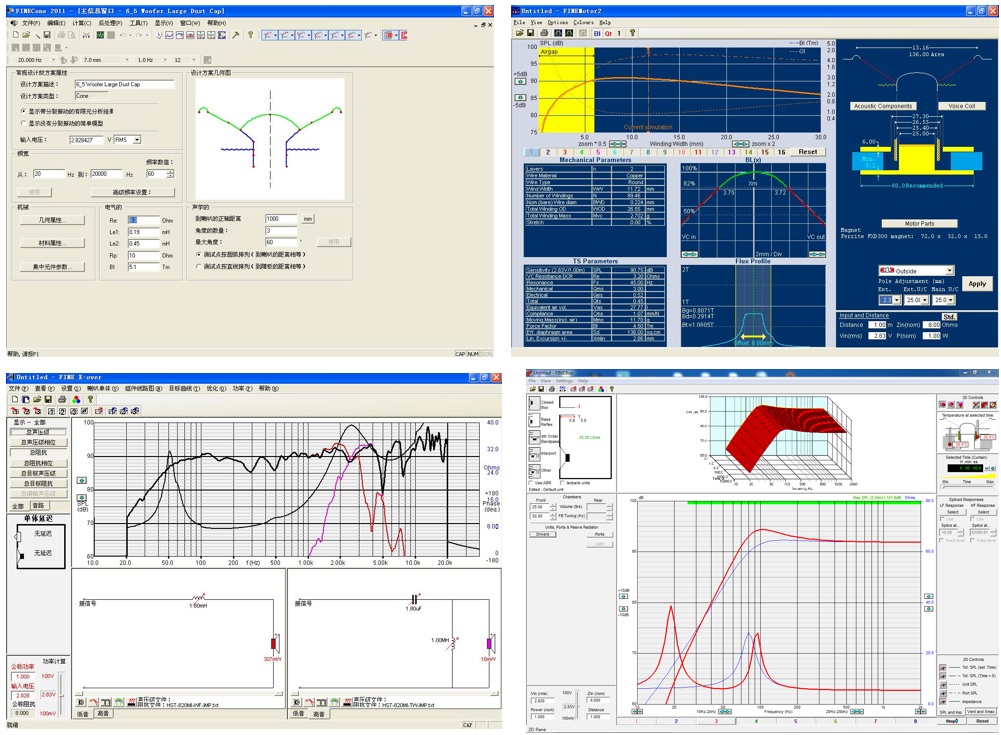Click frequency count 60 stepper arrows
This screenshot has height=735, width=1001.
click(170, 174)
